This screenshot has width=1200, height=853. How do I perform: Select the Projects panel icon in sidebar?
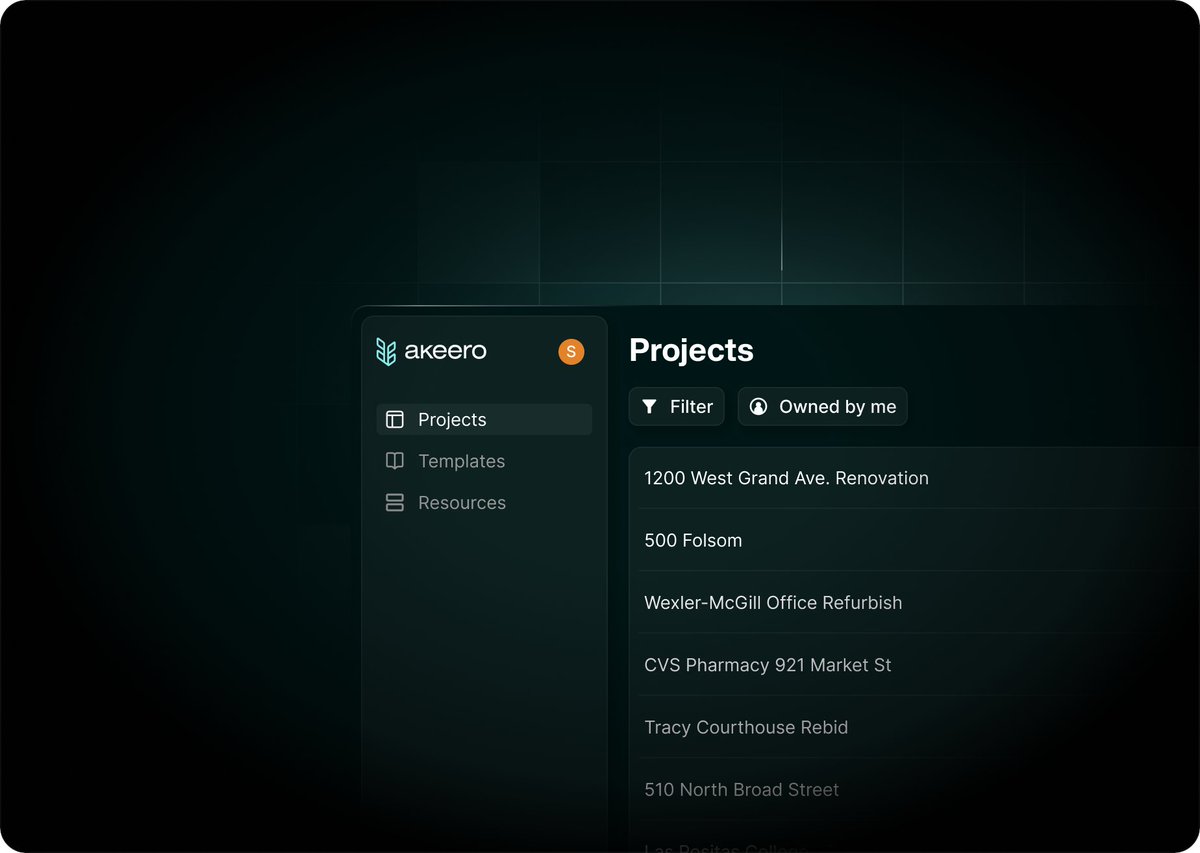(x=394, y=419)
